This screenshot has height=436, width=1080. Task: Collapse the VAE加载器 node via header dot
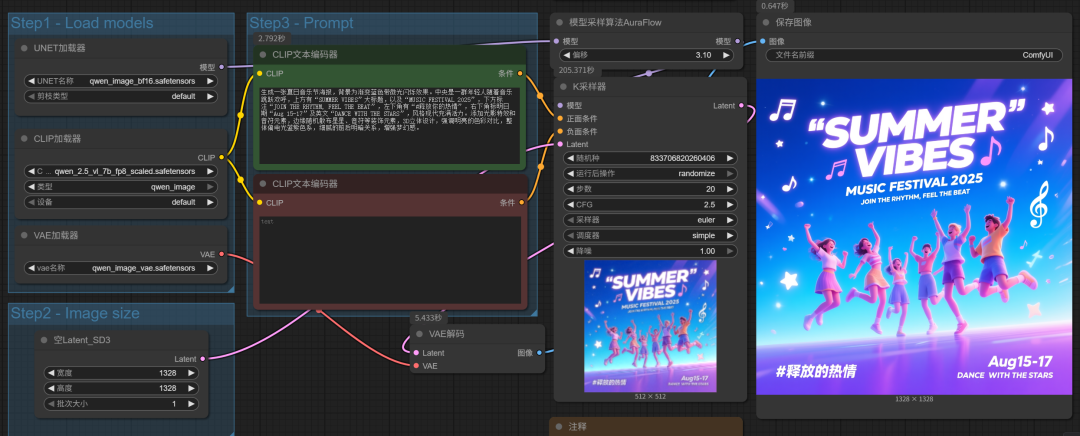(x=23, y=235)
